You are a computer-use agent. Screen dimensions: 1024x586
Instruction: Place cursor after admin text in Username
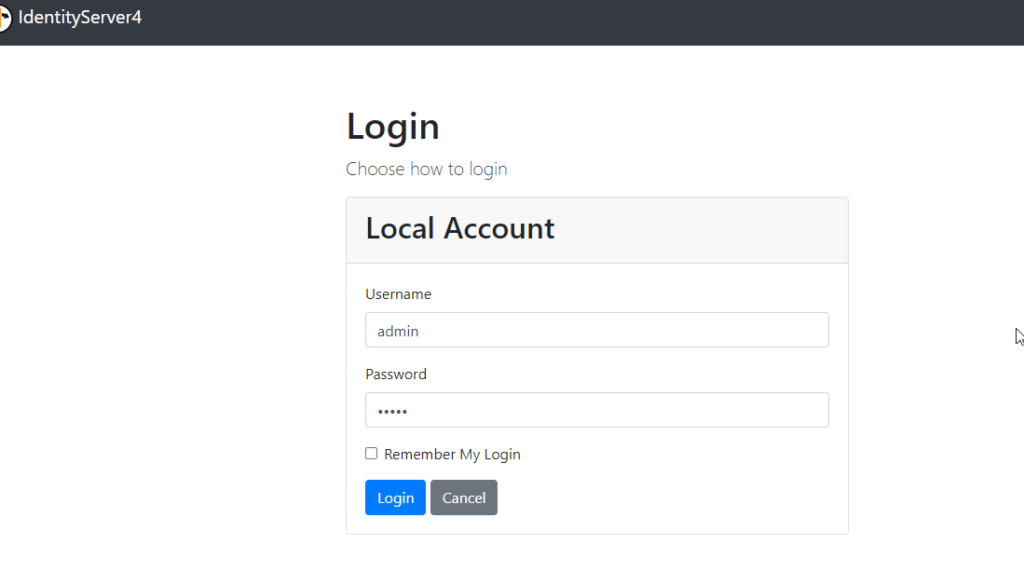(421, 331)
